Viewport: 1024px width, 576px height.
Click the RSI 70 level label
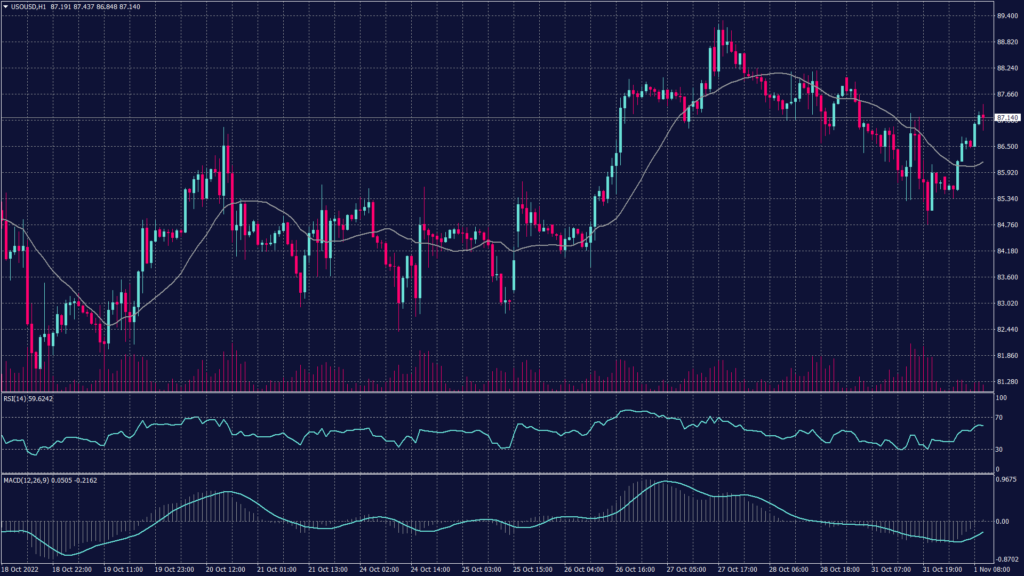[1000, 417]
